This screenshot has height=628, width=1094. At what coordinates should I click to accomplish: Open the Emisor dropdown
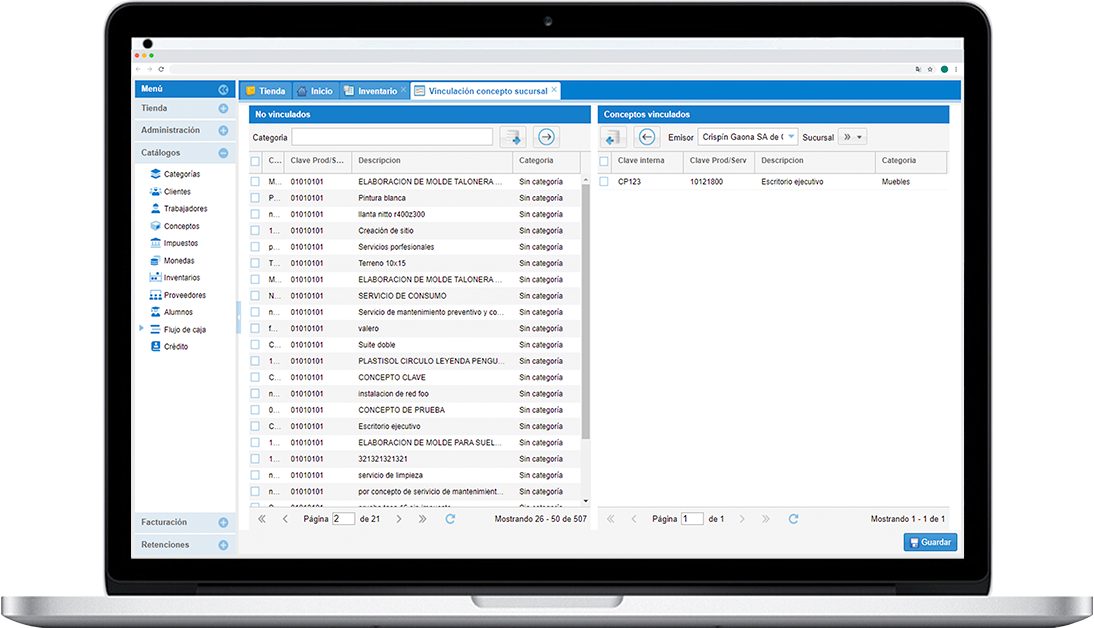point(791,137)
